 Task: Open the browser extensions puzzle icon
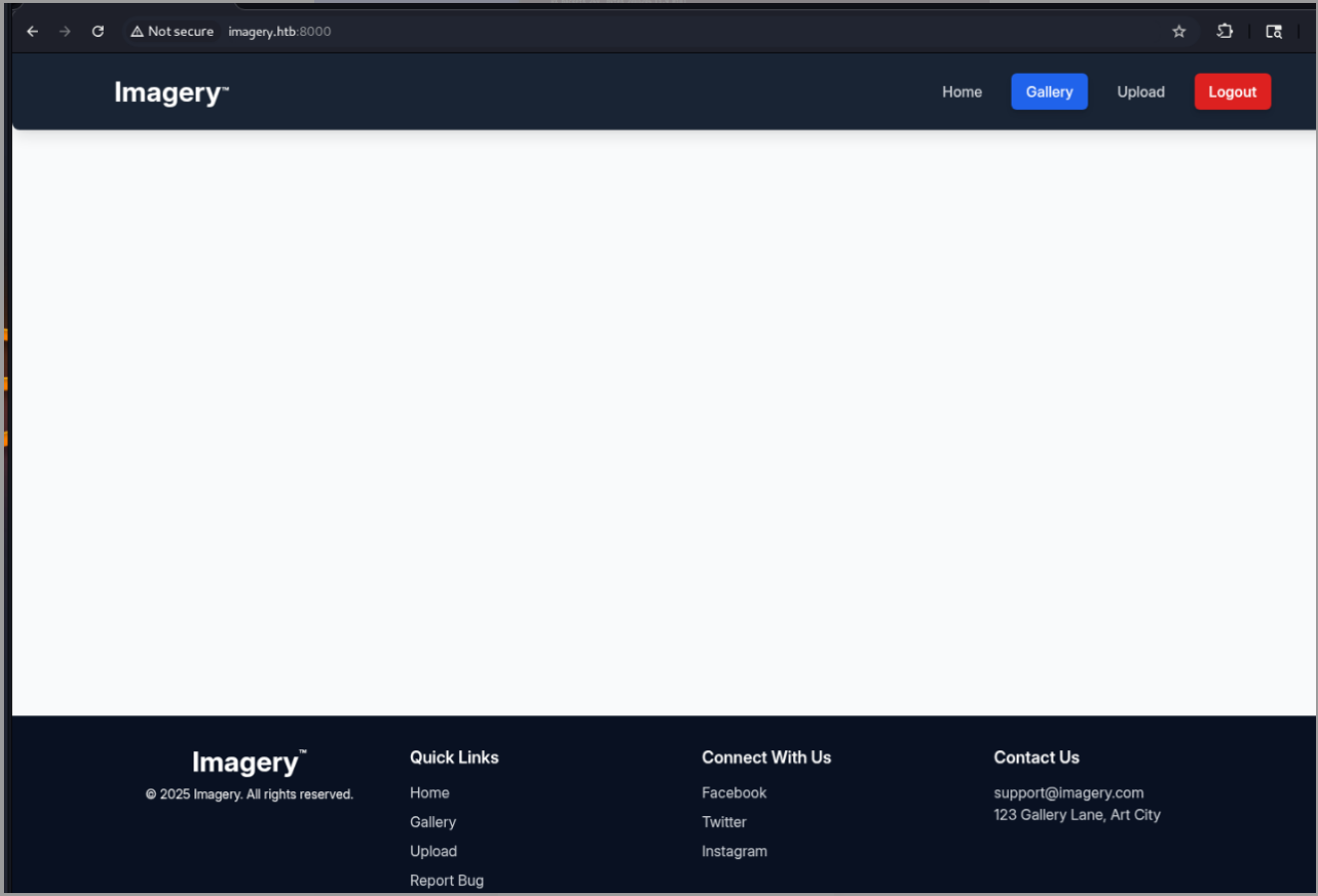click(x=1225, y=32)
